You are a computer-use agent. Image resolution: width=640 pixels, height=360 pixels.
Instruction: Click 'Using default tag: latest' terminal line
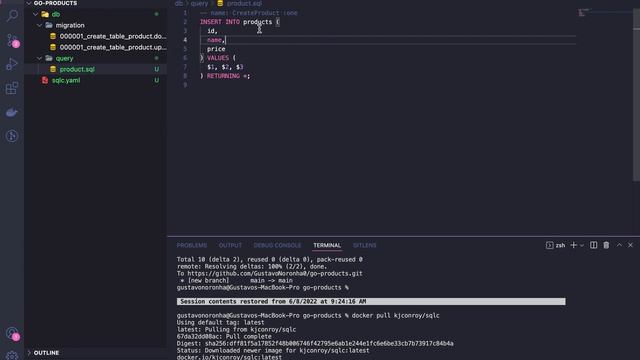(220, 322)
